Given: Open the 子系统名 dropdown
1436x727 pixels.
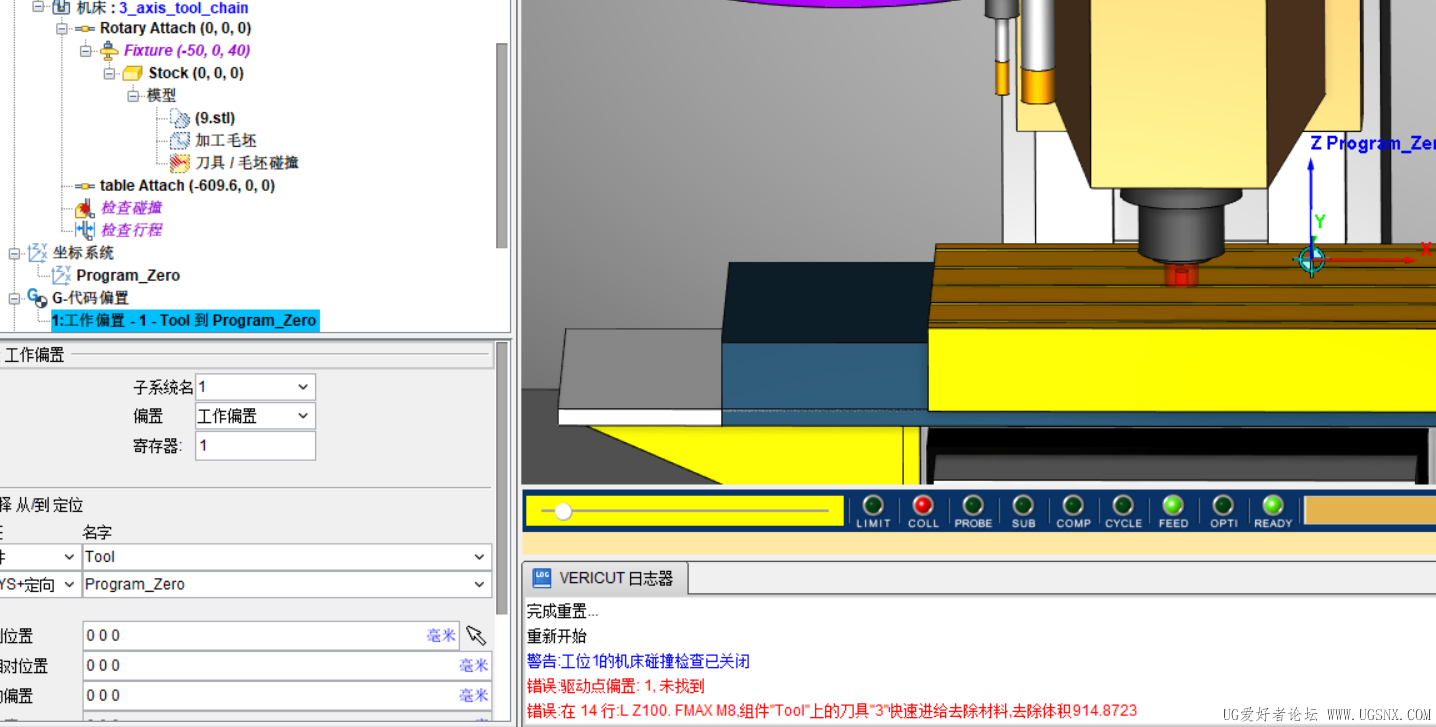Looking at the screenshot, I should 255,387.
